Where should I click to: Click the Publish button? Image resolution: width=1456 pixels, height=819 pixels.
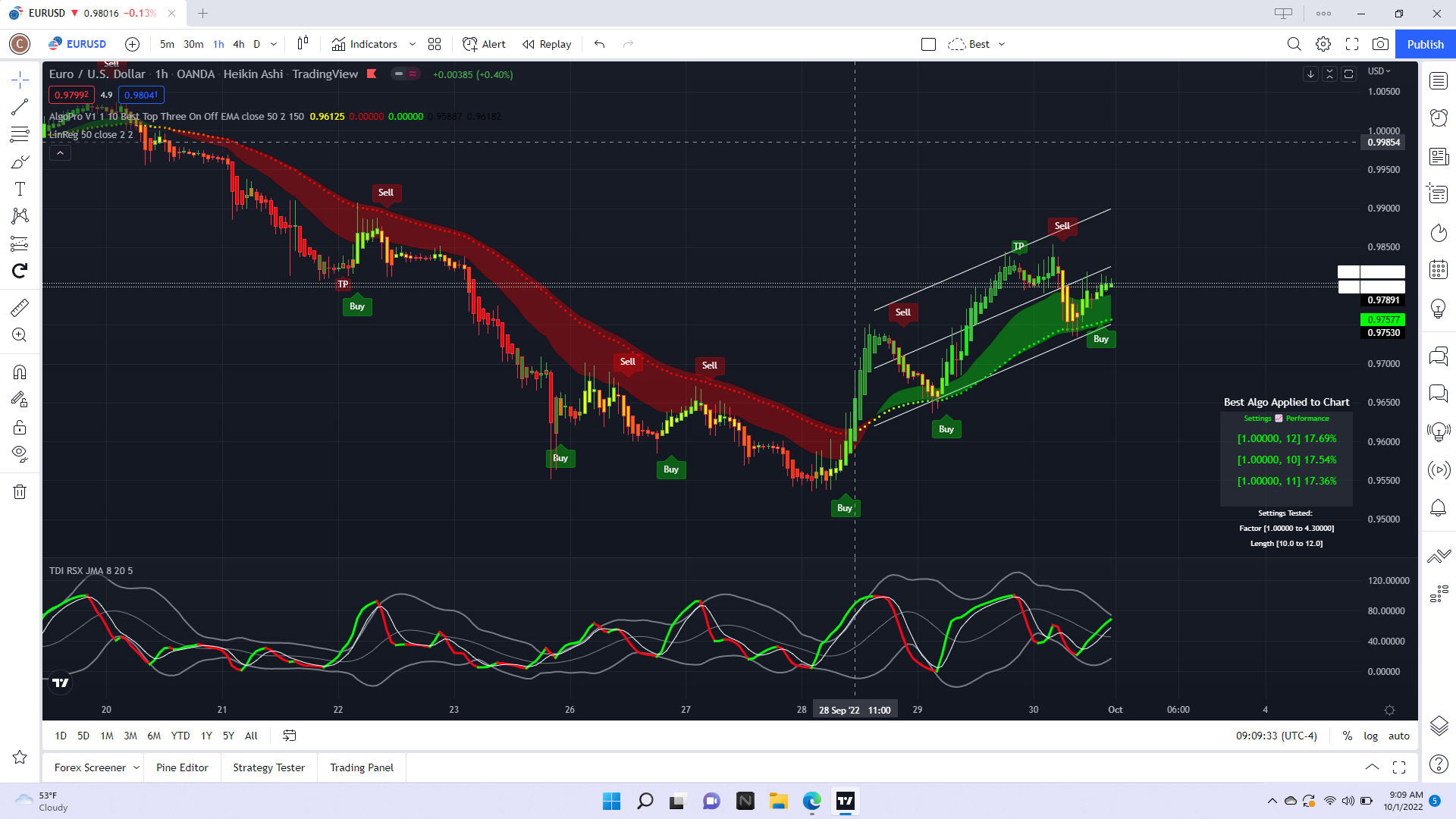click(x=1425, y=44)
